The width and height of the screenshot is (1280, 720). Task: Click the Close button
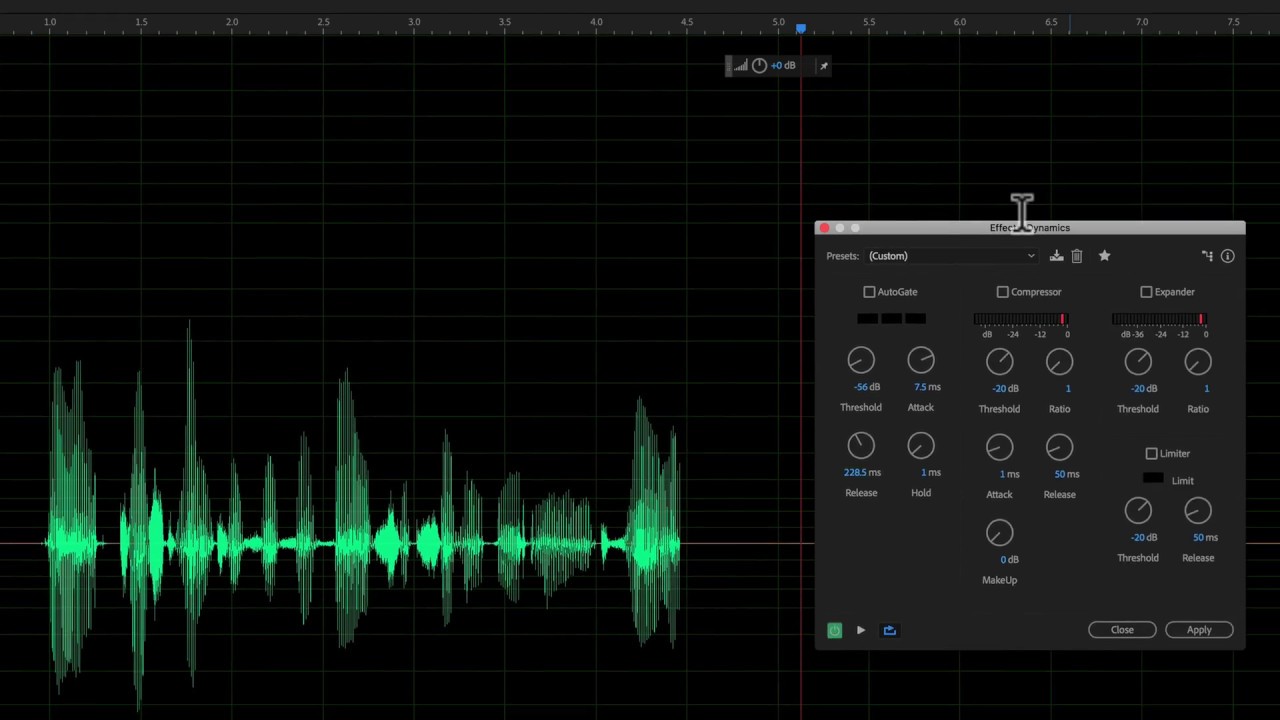(1122, 630)
